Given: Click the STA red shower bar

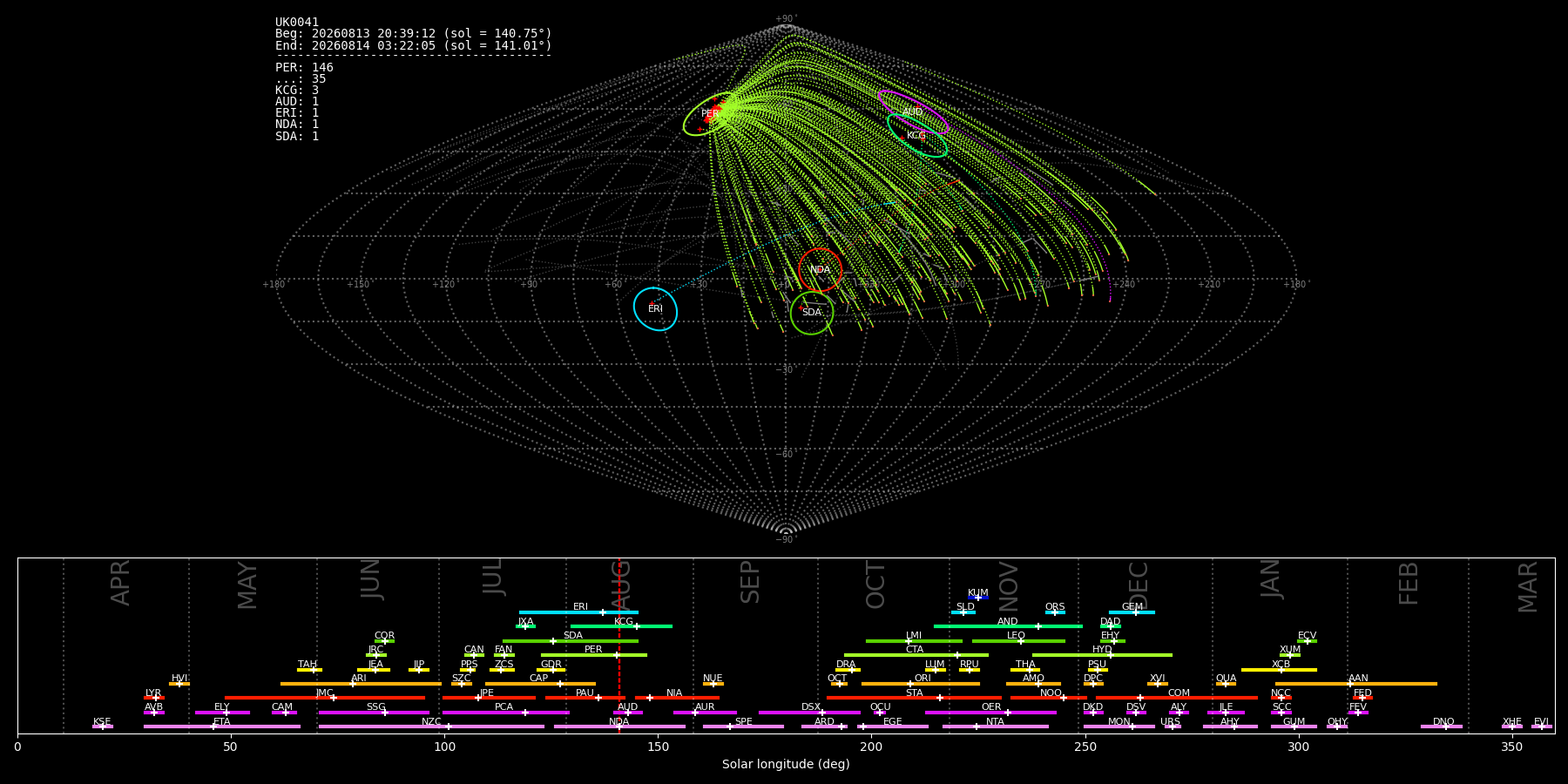Looking at the screenshot, I should (914, 698).
